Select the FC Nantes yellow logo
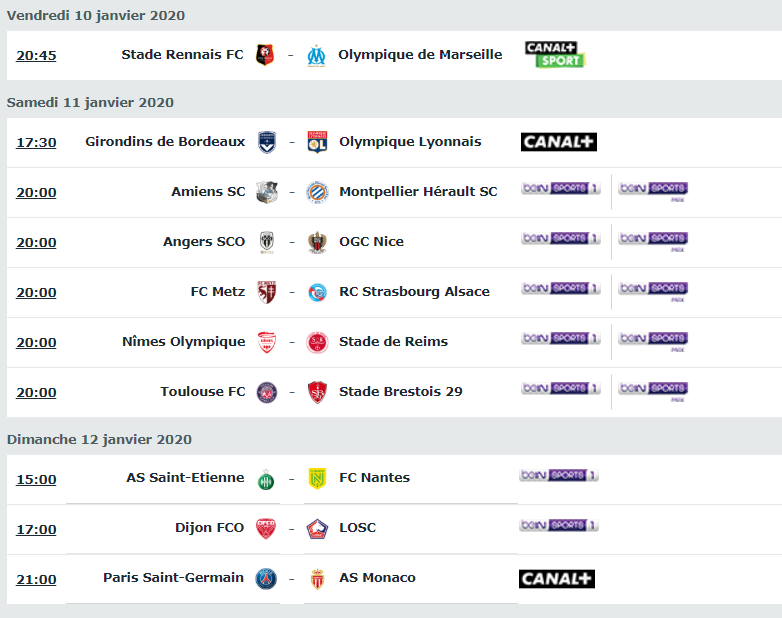 pos(317,478)
